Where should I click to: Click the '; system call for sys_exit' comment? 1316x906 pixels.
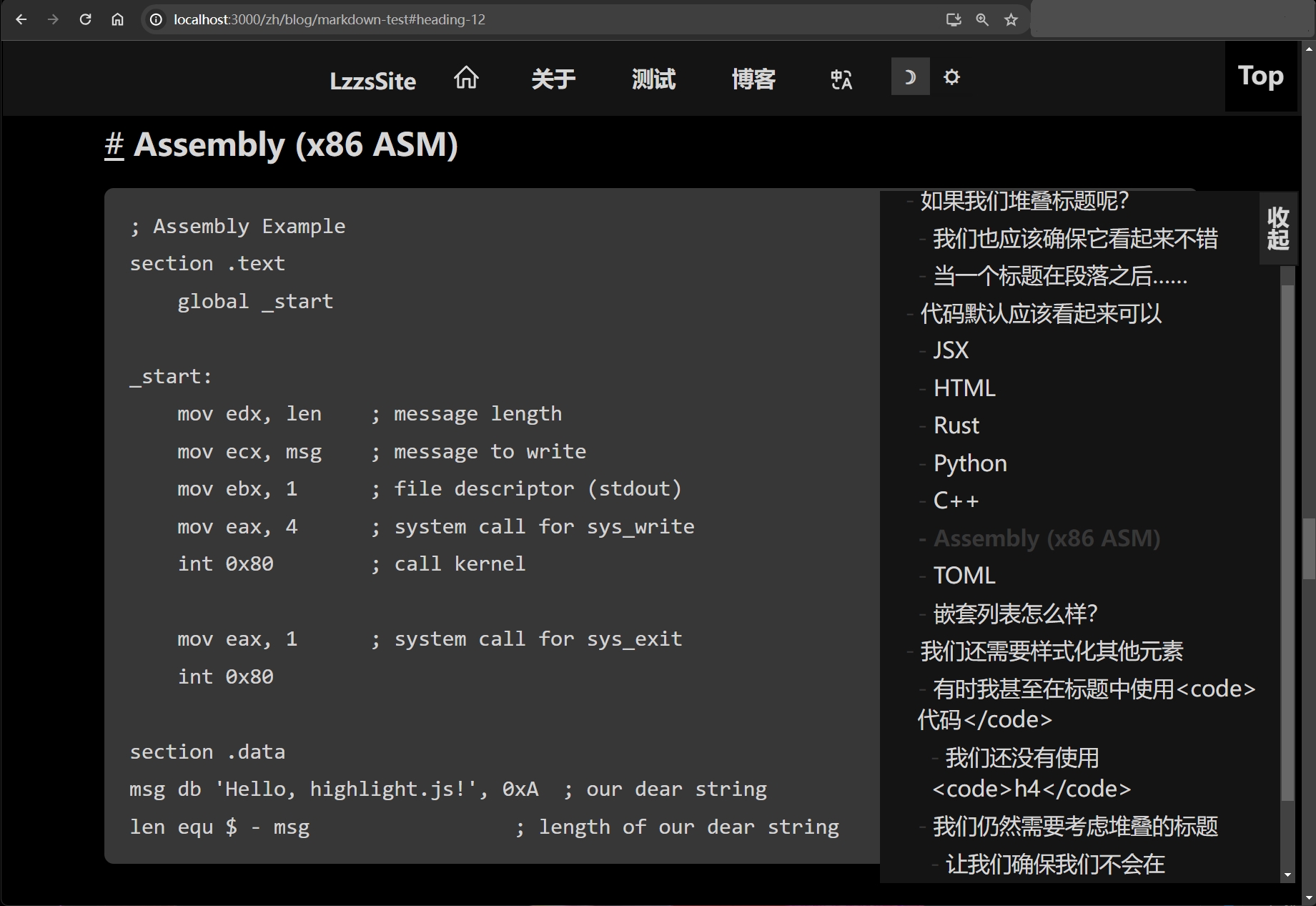click(526, 639)
